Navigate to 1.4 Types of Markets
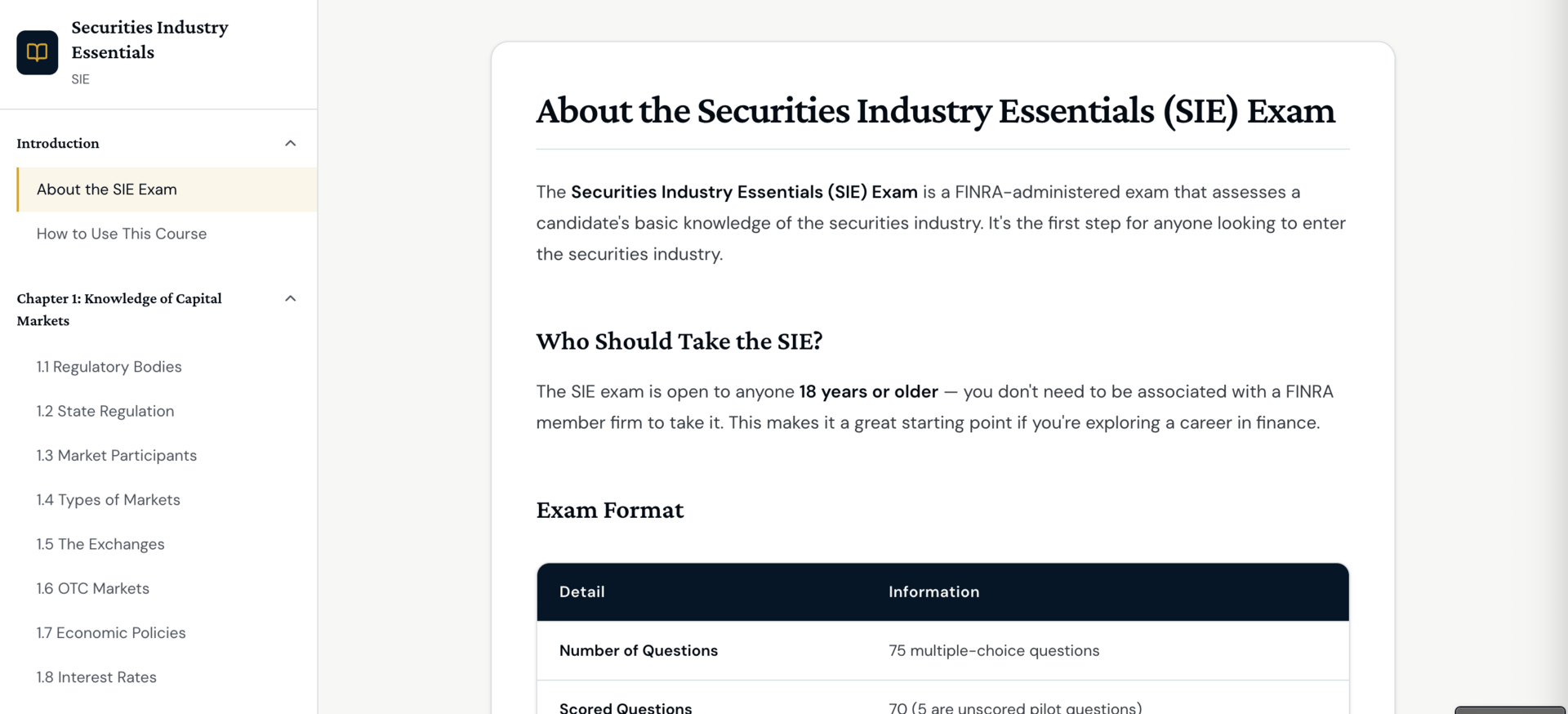The image size is (1568, 714). click(109, 500)
